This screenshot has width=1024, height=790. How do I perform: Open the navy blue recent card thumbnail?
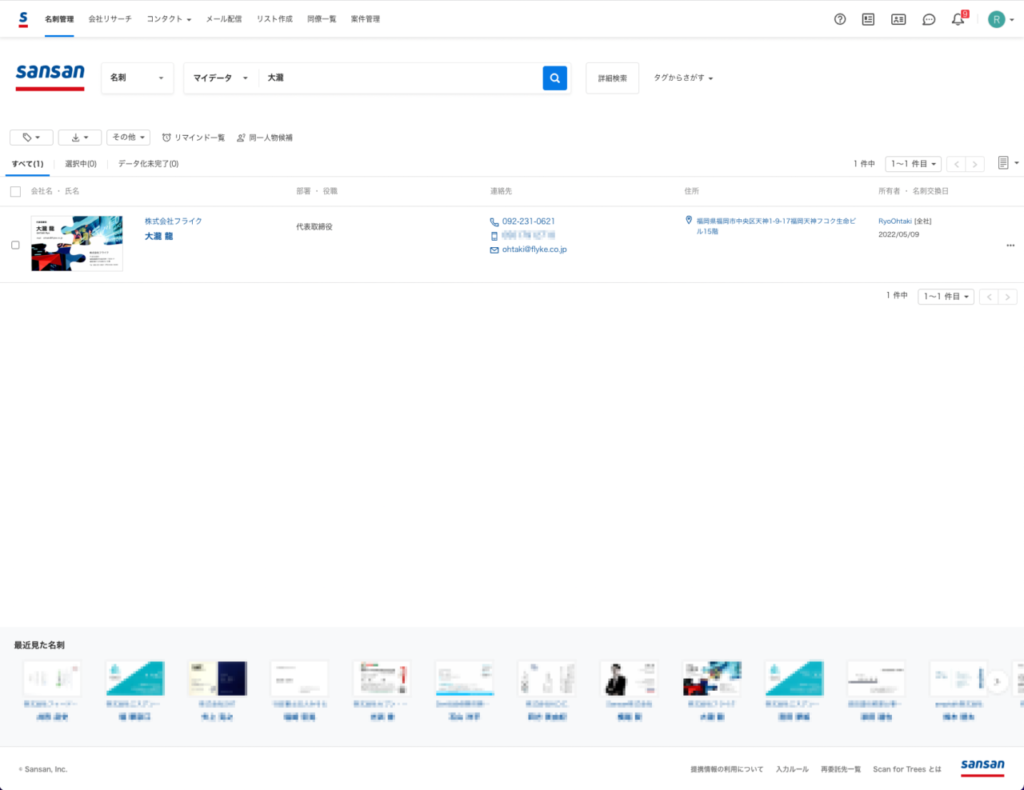tap(217, 678)
